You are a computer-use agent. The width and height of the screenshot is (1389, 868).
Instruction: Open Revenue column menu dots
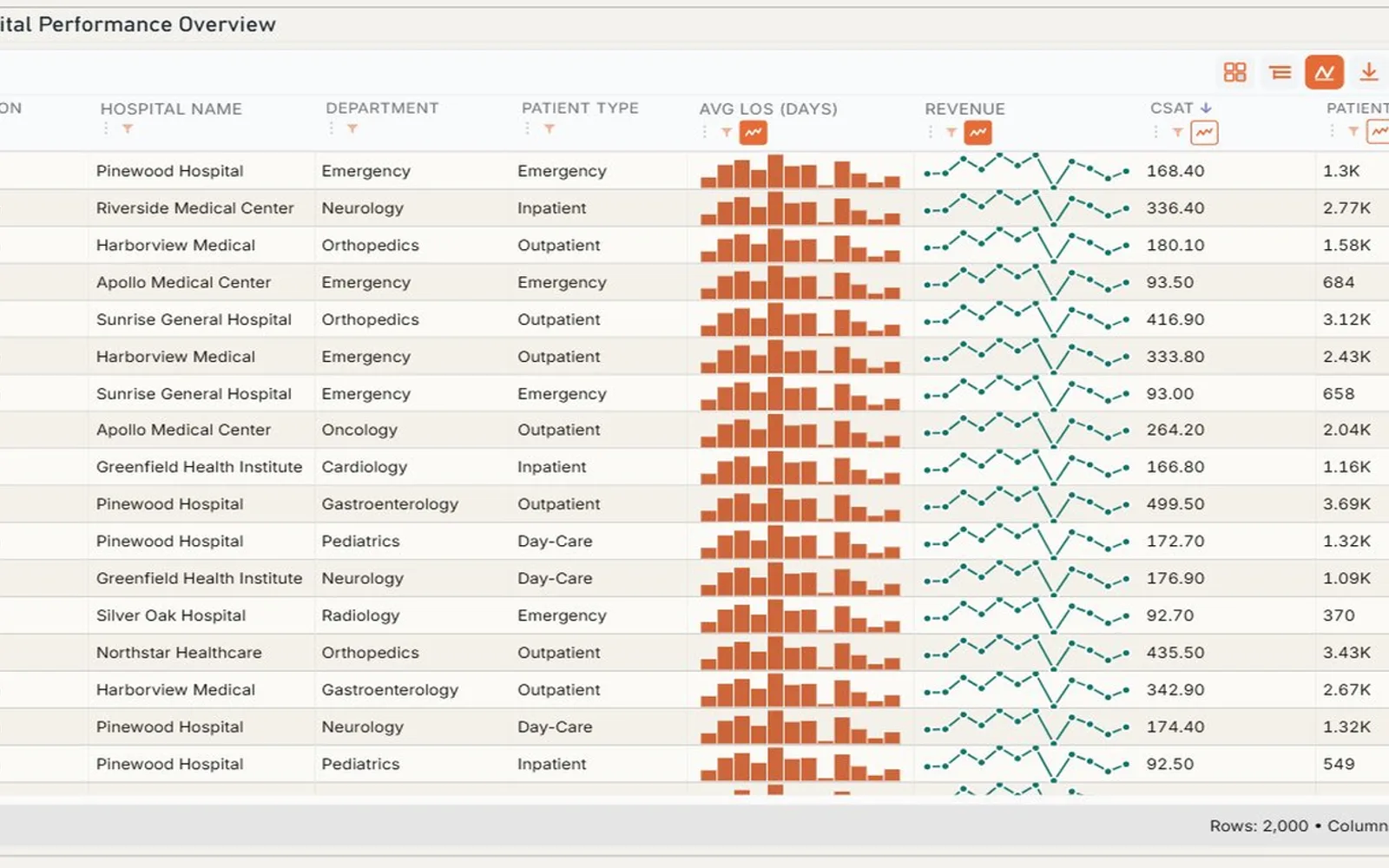click(930, 132)
